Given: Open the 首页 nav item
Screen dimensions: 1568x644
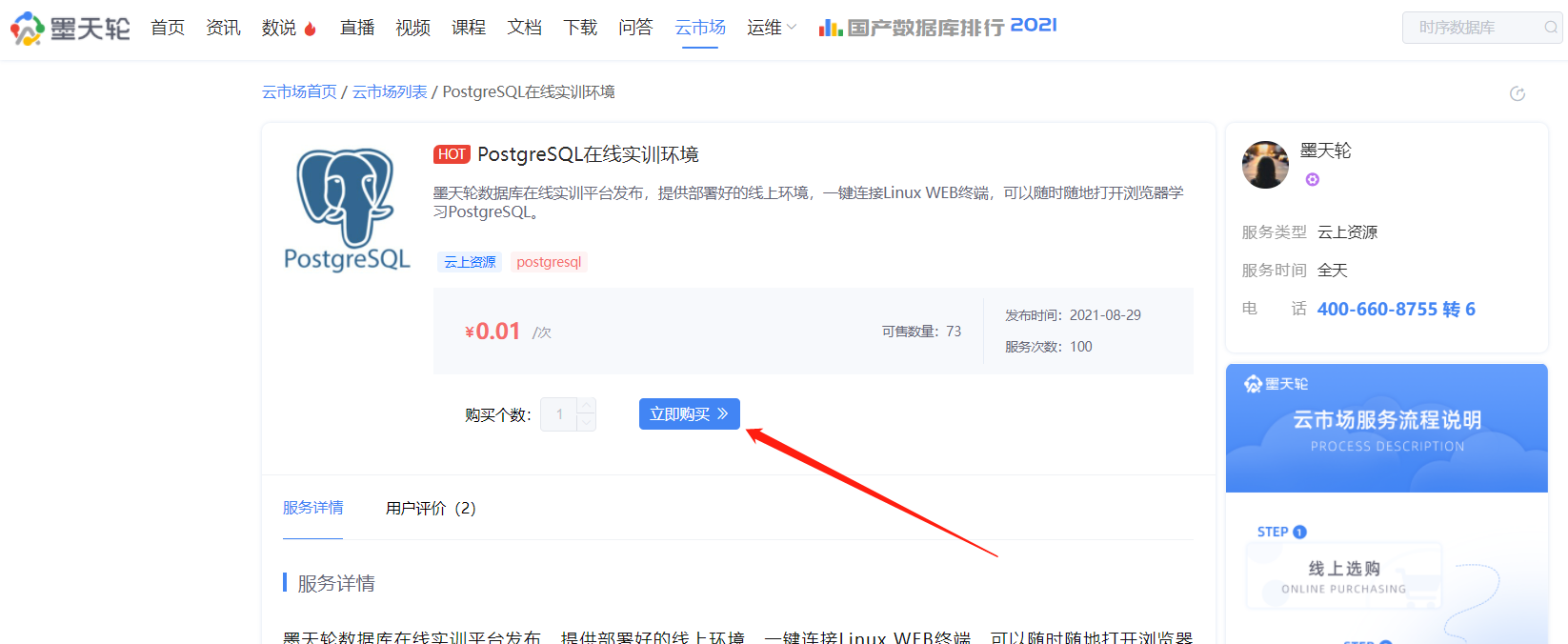Looking at the screenshot, I should 168,28.
